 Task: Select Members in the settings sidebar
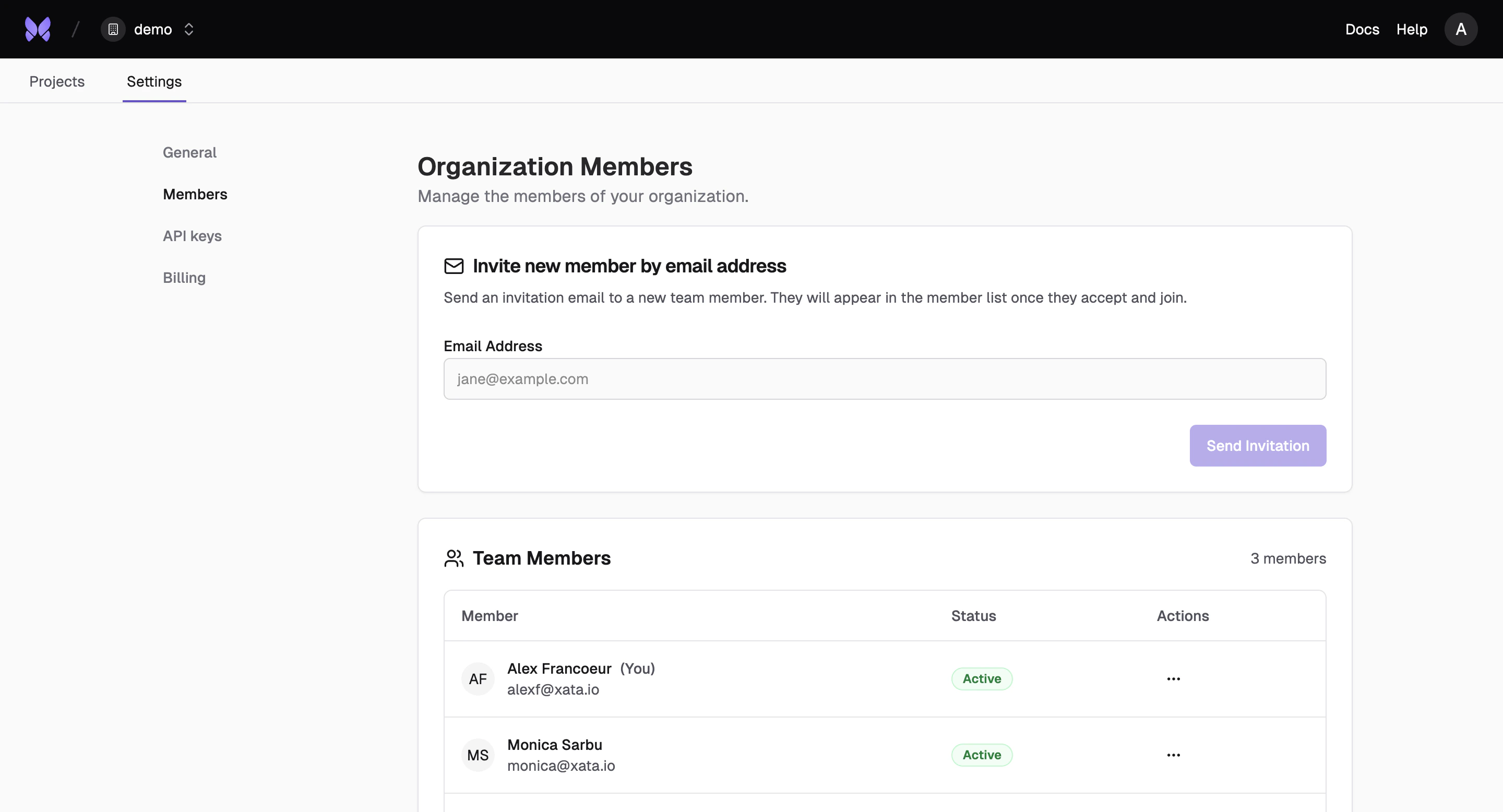click(195, 194)
